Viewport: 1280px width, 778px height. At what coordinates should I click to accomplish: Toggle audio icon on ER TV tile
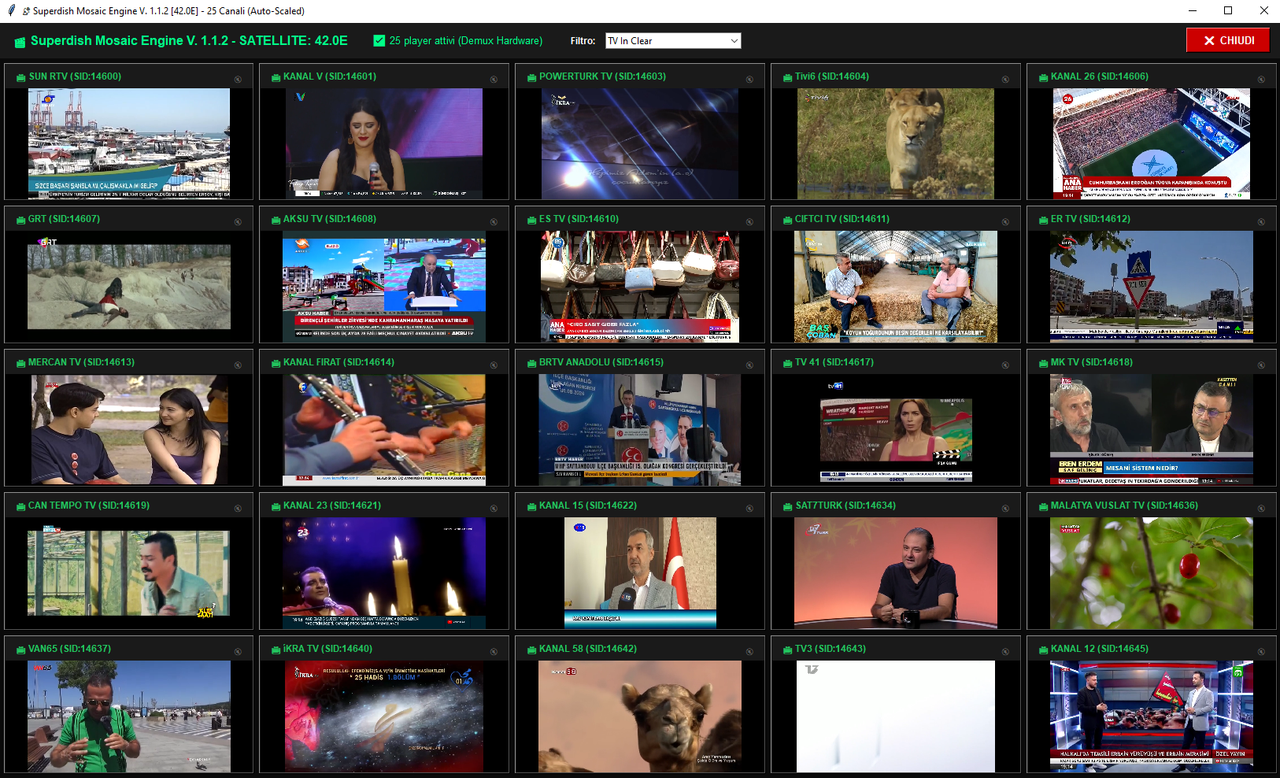click(1262, 222)
